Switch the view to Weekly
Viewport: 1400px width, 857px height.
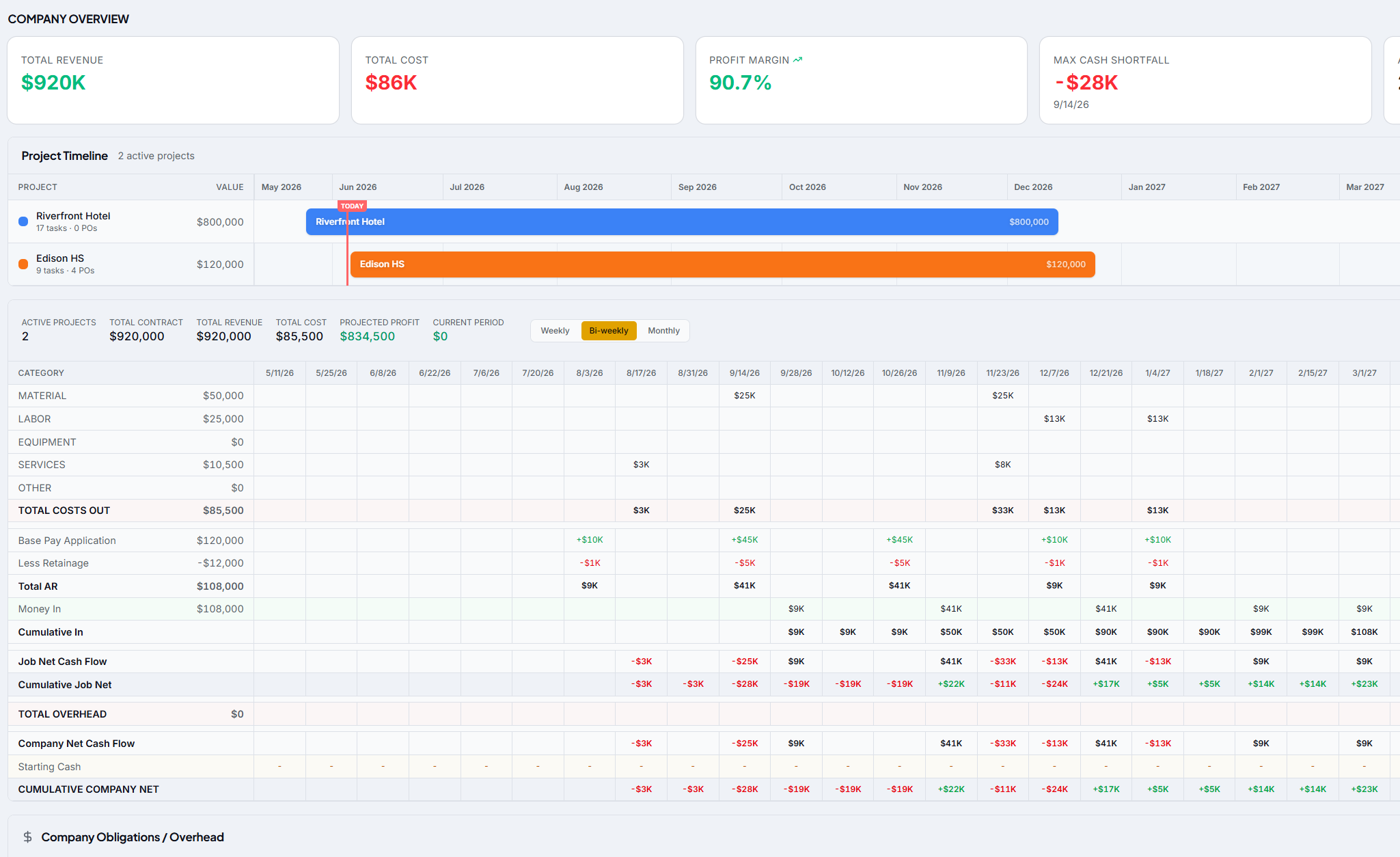[555, 331]
